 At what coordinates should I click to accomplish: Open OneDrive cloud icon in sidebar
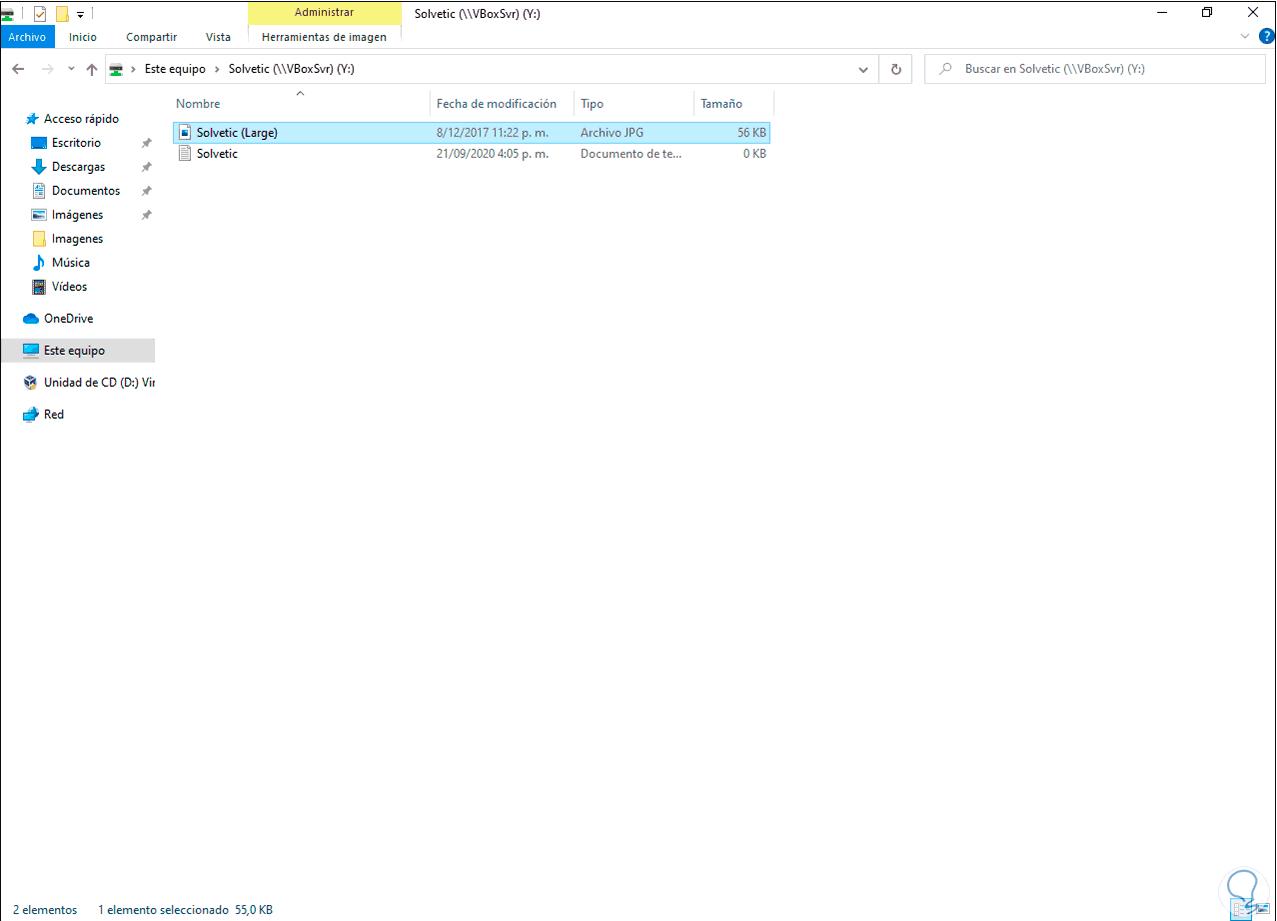tap(31, 319)
